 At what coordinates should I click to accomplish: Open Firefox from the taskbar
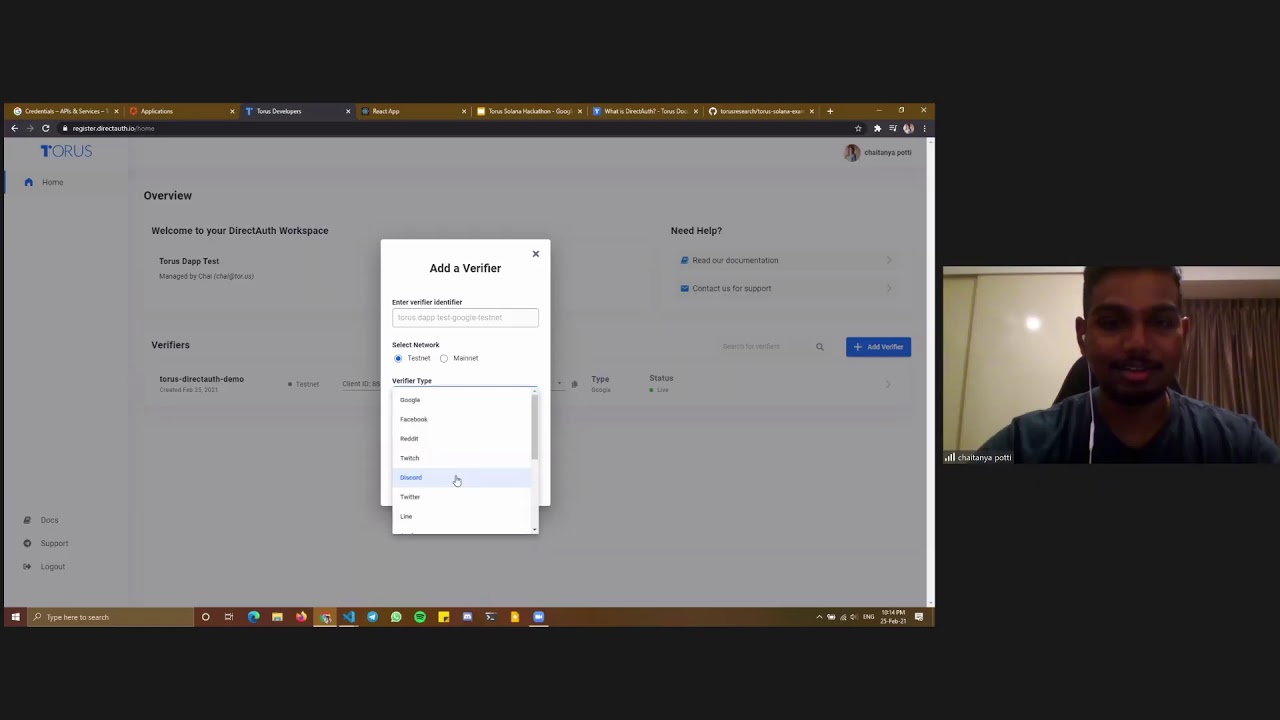click(x=301, y=617)
